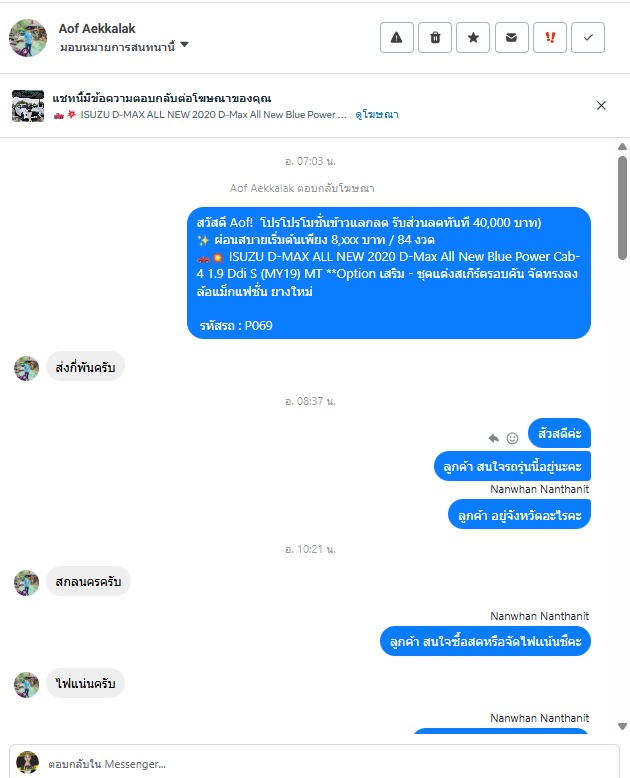Click the Aof Aekkalak contact name
The width and height of the screenshot is (630, 778).
[97, 29]
